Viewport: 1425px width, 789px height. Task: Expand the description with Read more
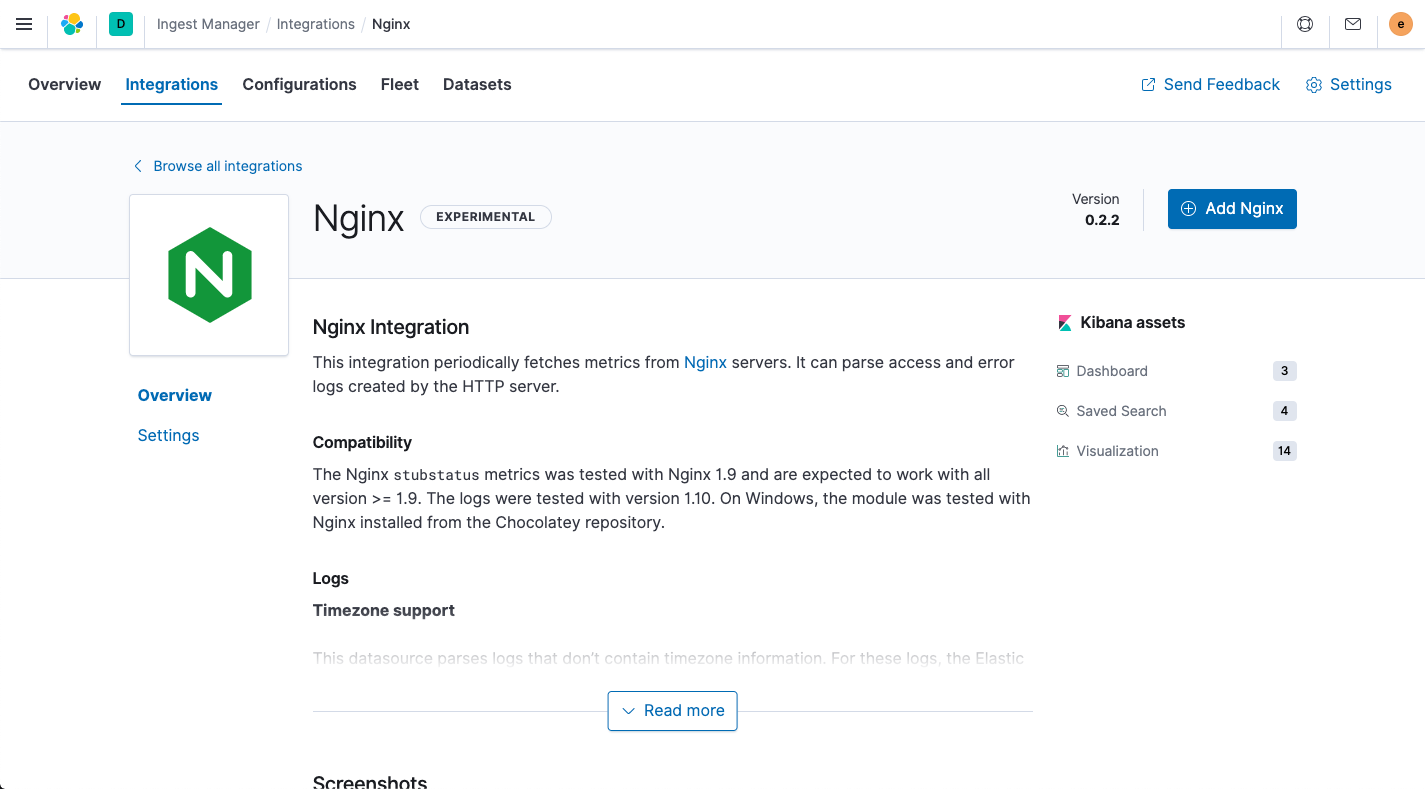[x=672, y=710]
